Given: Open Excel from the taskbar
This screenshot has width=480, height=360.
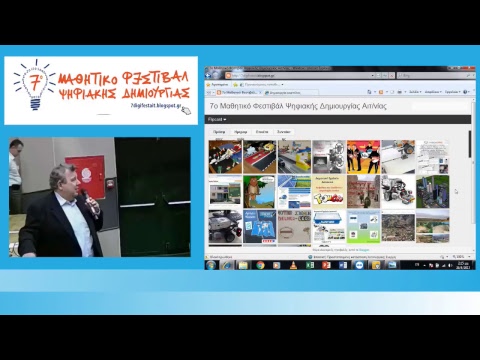Looking at the screenshot, I should [x=310, y=265].
